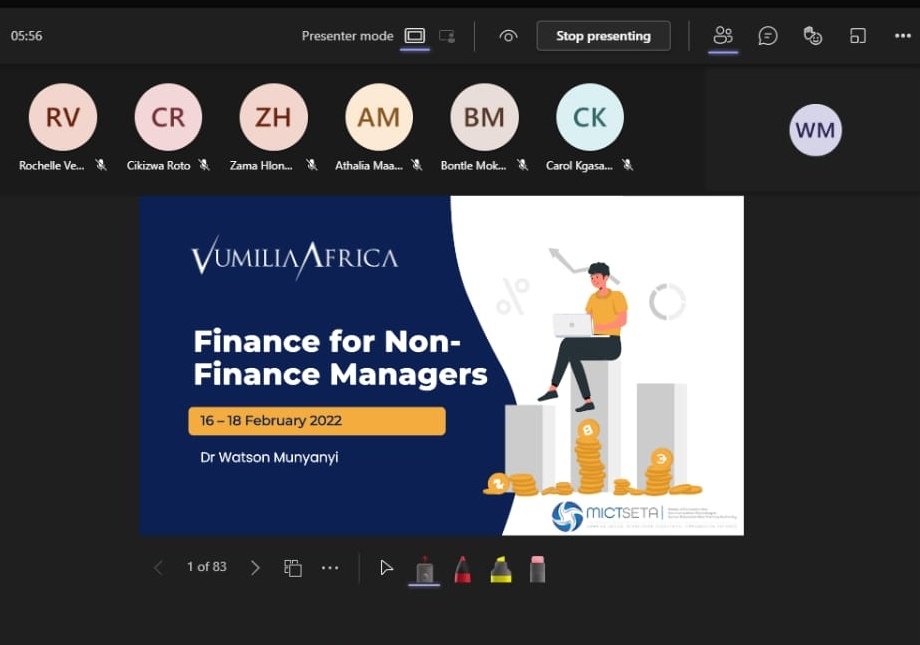This screenshot has height=645, width=920.
Task: Click muted mic icon beside Cikizwa Roto
Action: click(204, 165)
